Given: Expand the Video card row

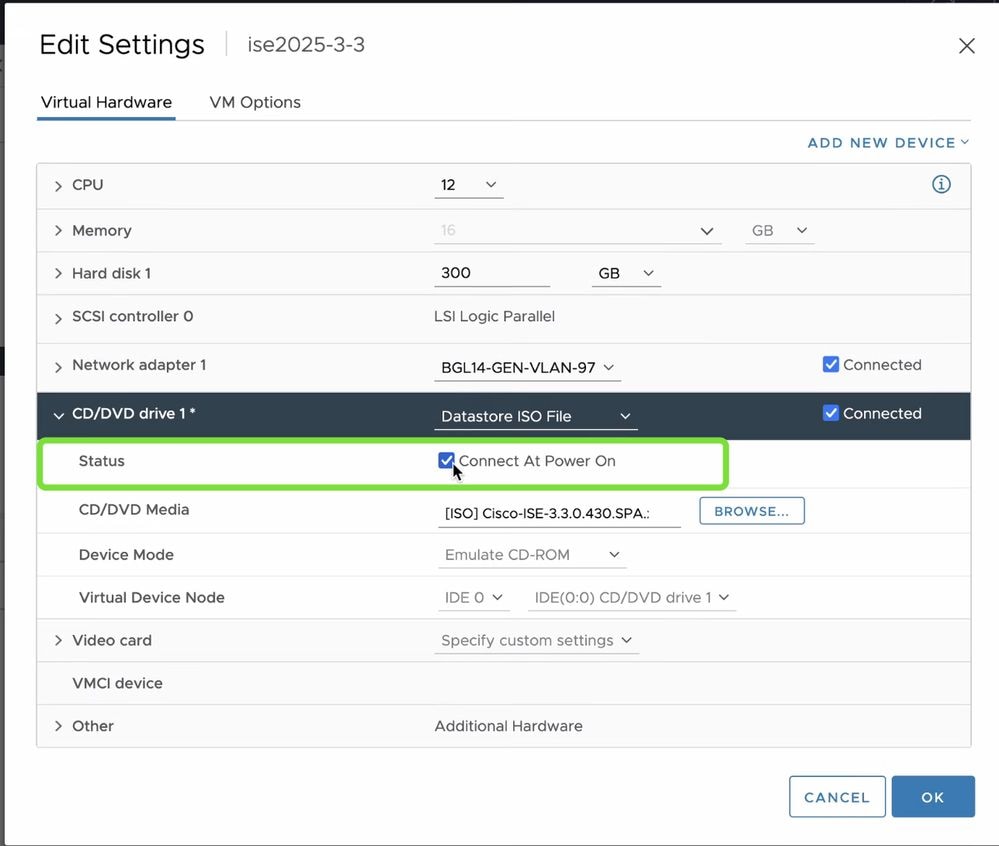Looking at the screenshot, I should pyautogui.click(x=58, y=641).
